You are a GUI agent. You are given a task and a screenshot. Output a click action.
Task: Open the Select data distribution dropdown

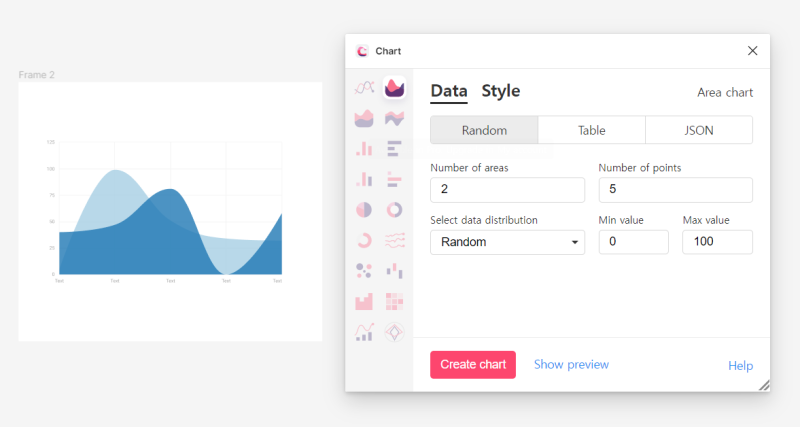pos(508,242)
